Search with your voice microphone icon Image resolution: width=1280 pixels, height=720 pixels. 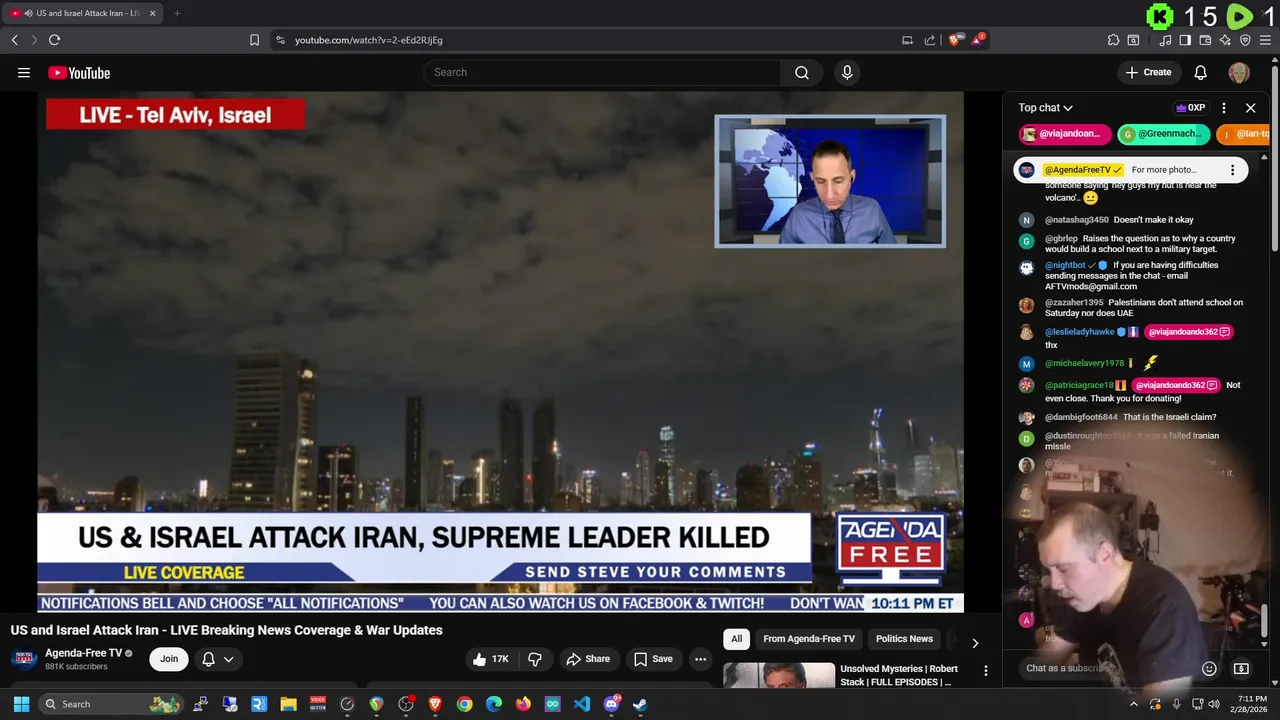pyautogui.click(x=847, y=72)
